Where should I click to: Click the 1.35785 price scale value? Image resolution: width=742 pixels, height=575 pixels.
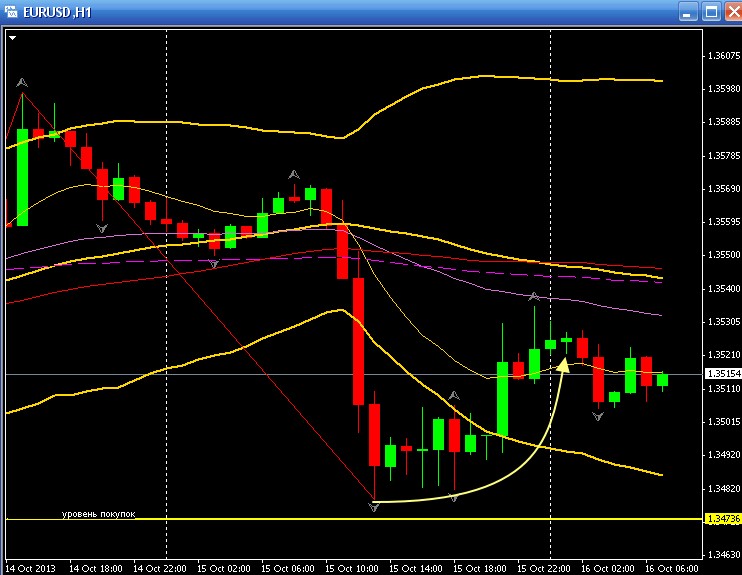click(x=724, y=156)
